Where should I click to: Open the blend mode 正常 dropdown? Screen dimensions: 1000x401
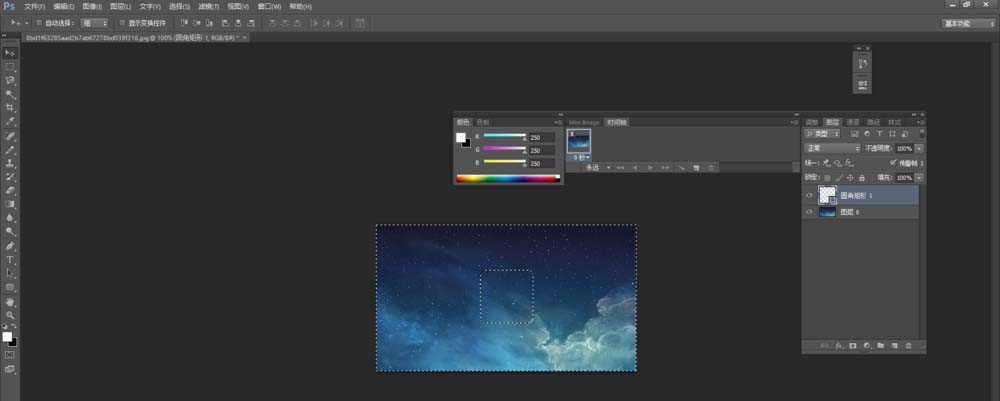pyautogui.click(x=832, y=148)
